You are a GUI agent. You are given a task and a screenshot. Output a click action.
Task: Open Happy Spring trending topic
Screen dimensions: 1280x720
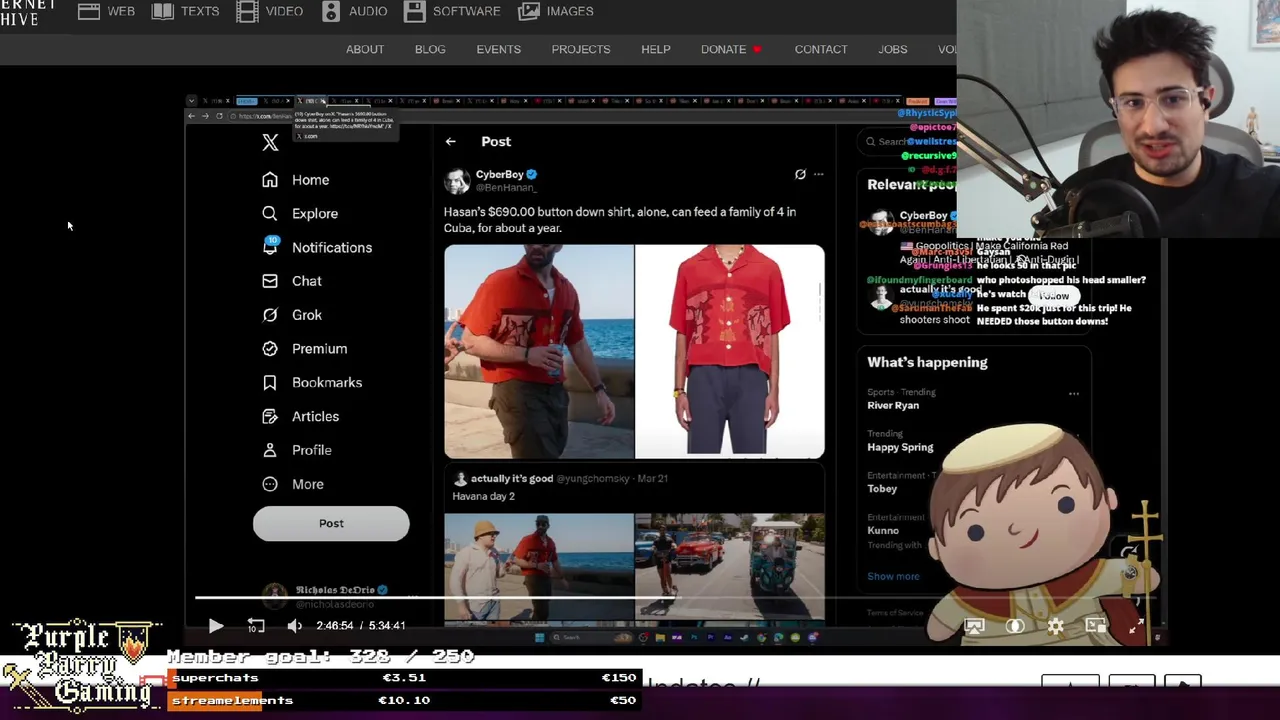coord(900,447)
